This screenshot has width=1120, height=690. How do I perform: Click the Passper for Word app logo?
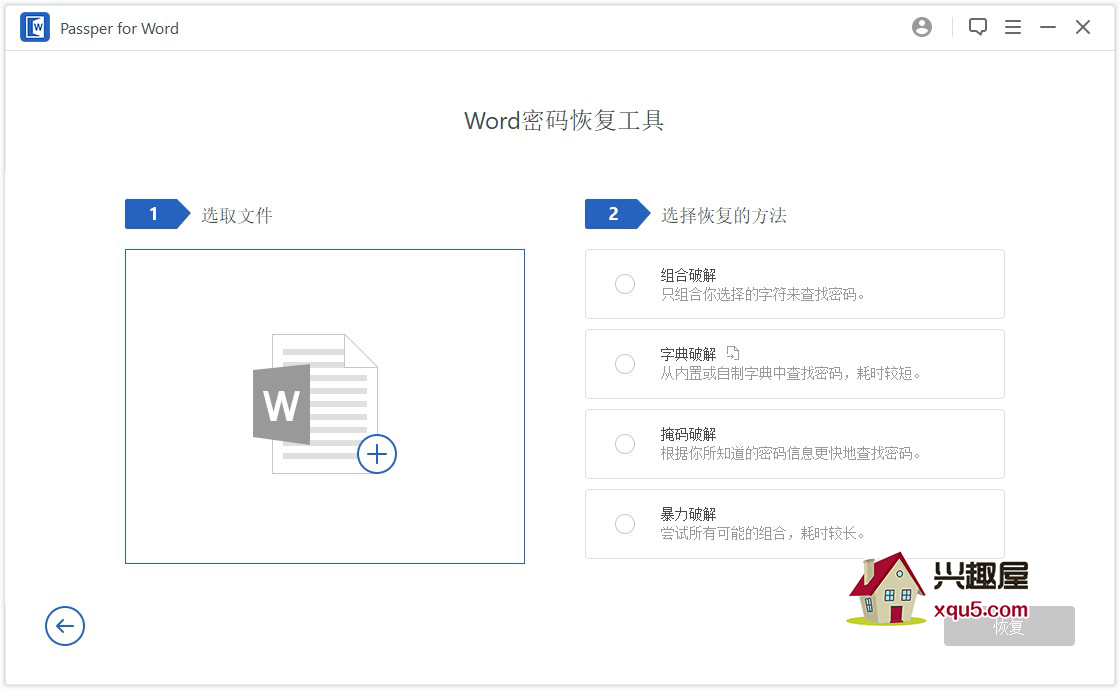[x=34, y=28]
